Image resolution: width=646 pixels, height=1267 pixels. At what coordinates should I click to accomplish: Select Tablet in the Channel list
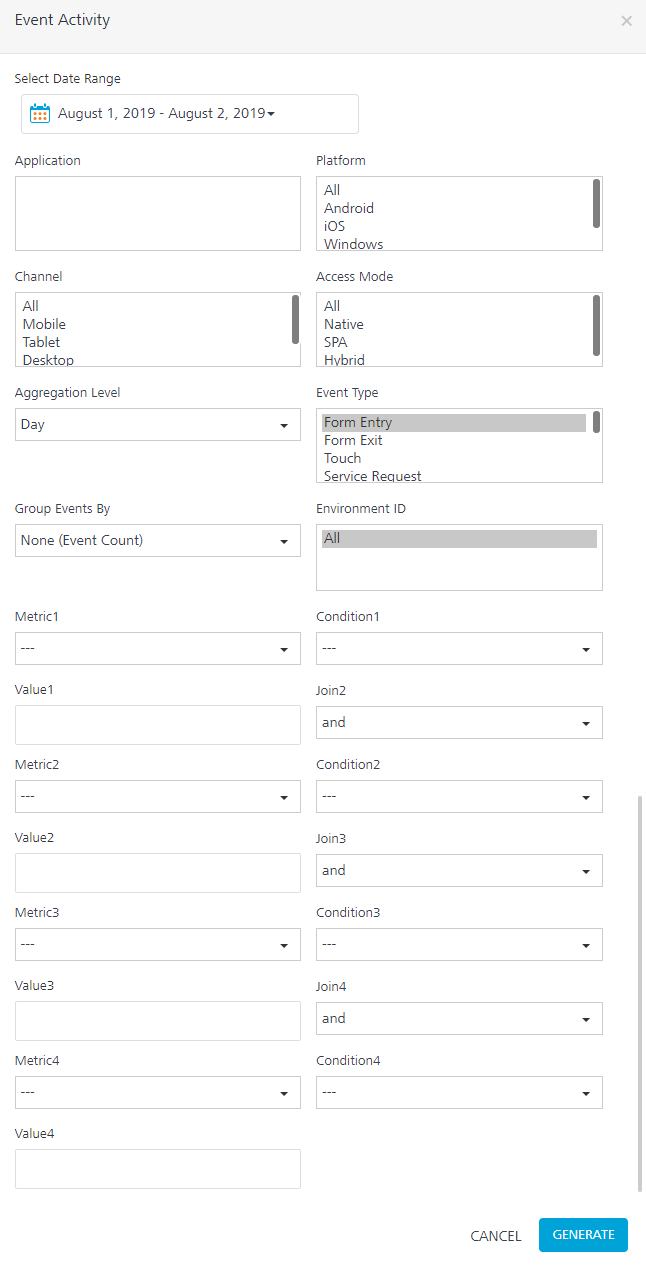click(x=41, y=342)
